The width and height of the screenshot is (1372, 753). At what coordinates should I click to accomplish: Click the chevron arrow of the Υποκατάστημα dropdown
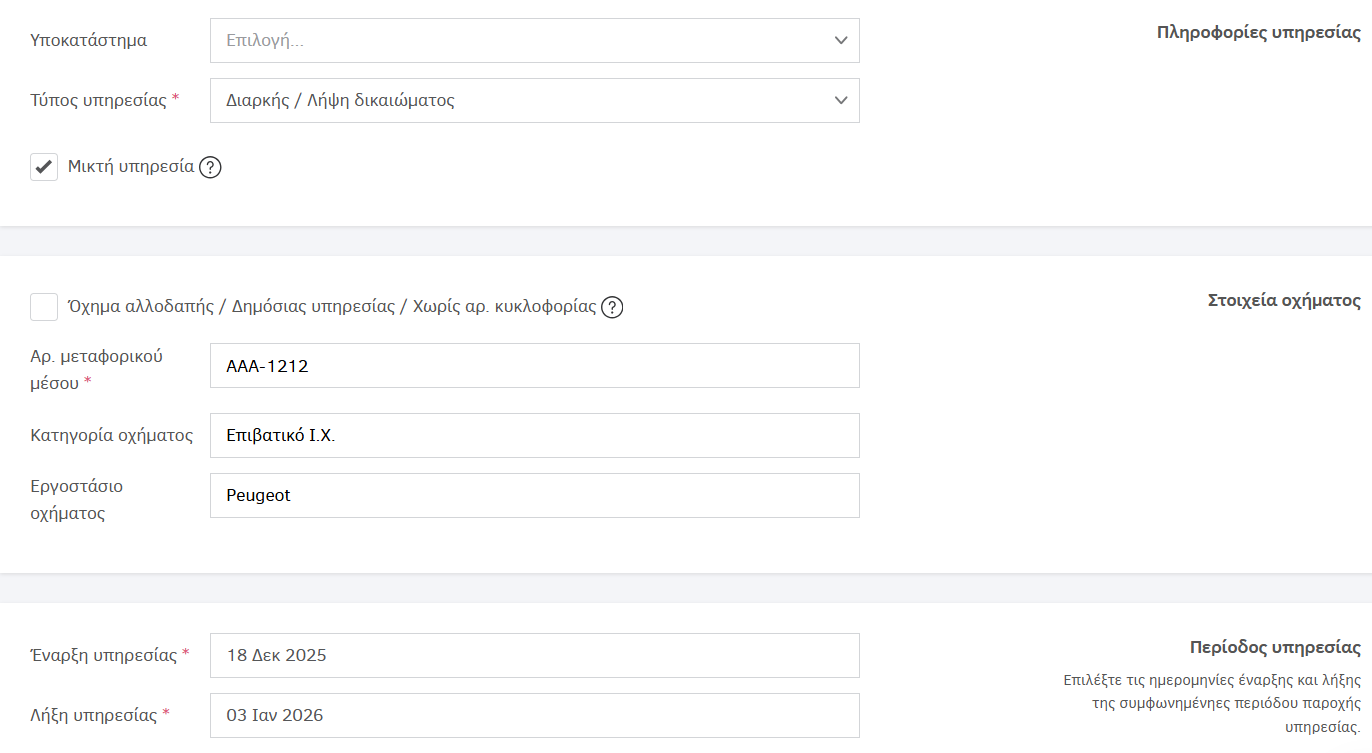pyautogui.click(x=840, y=41)
